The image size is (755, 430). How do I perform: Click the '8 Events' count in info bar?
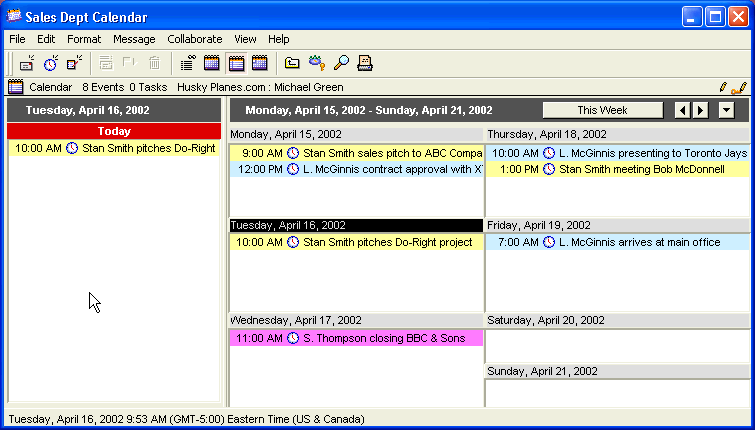pos(103,88)
